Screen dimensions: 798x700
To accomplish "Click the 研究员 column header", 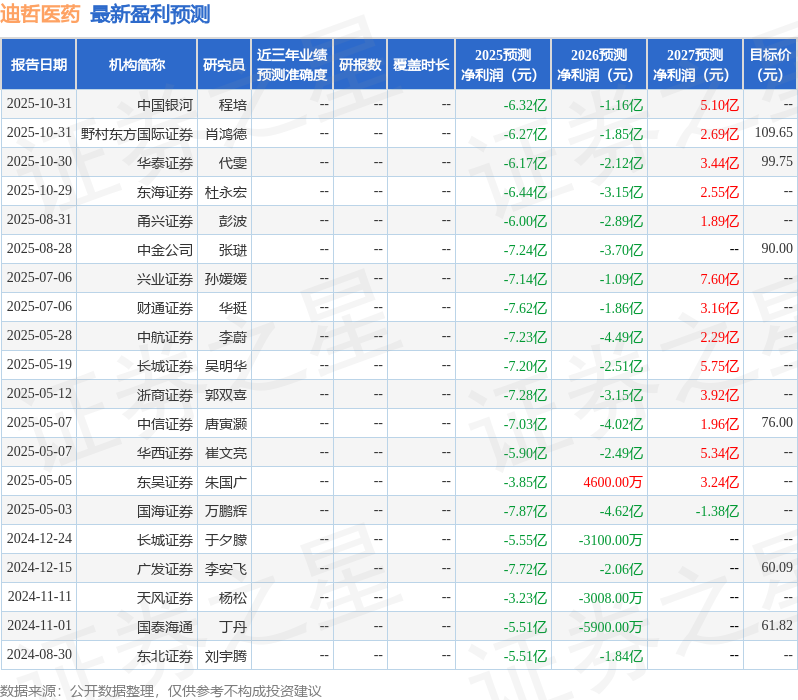I will click(x=224, y=65).
